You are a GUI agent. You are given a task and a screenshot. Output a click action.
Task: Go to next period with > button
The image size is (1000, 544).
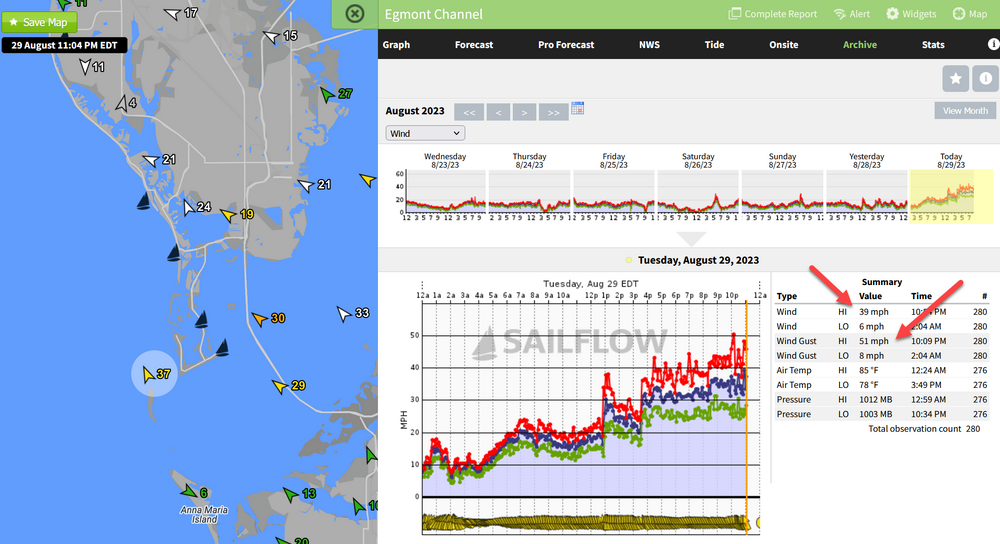(524, 112)
